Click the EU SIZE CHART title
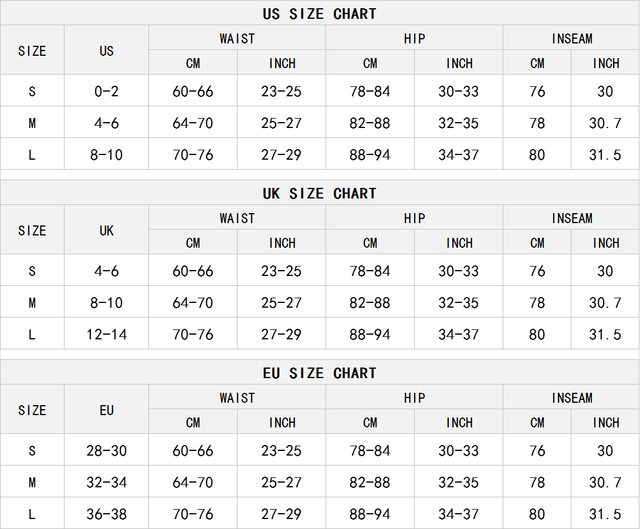 320,373
